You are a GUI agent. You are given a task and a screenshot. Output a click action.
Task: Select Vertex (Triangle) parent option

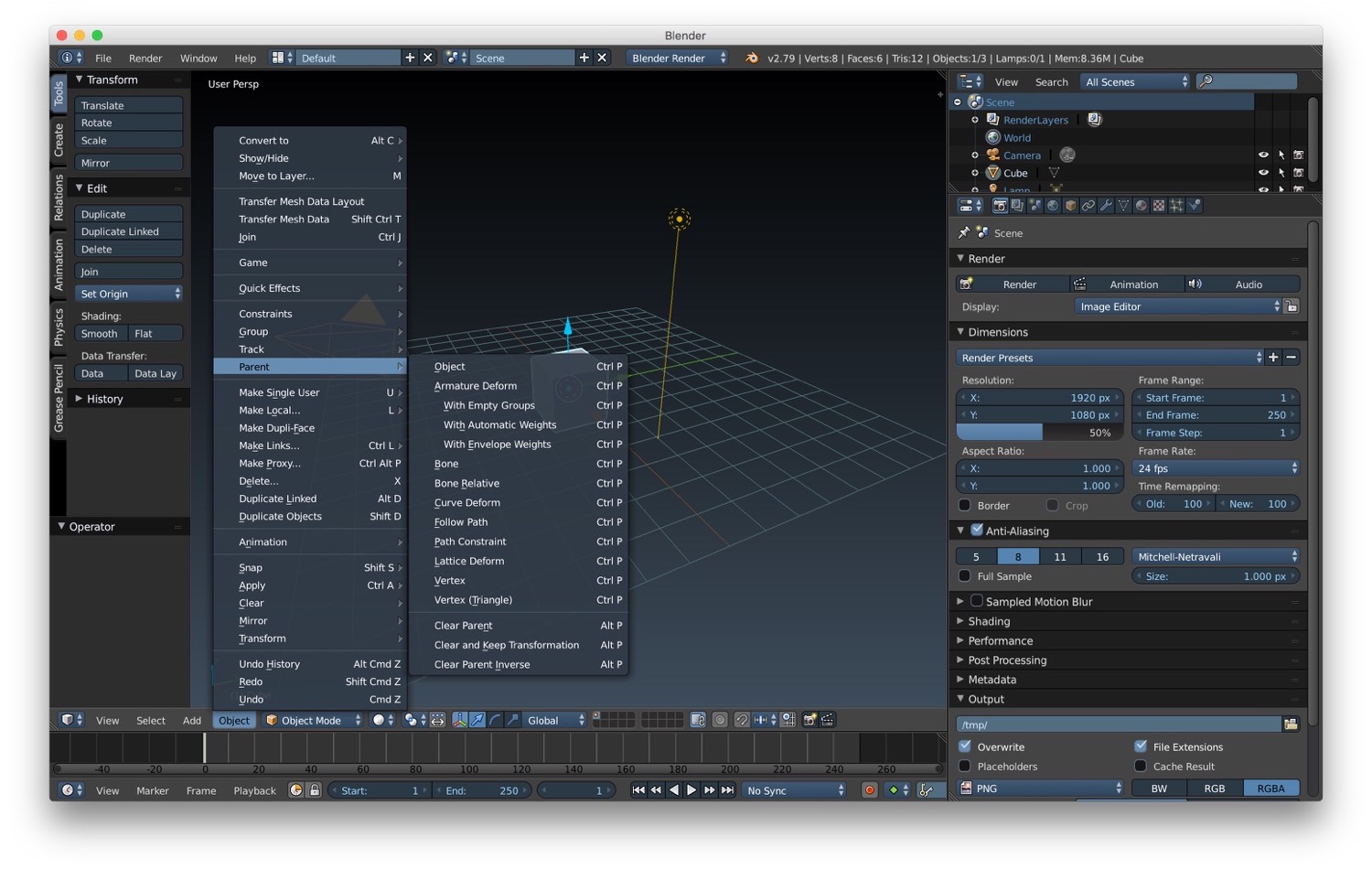pyautogui.click(x=519, y=600)
